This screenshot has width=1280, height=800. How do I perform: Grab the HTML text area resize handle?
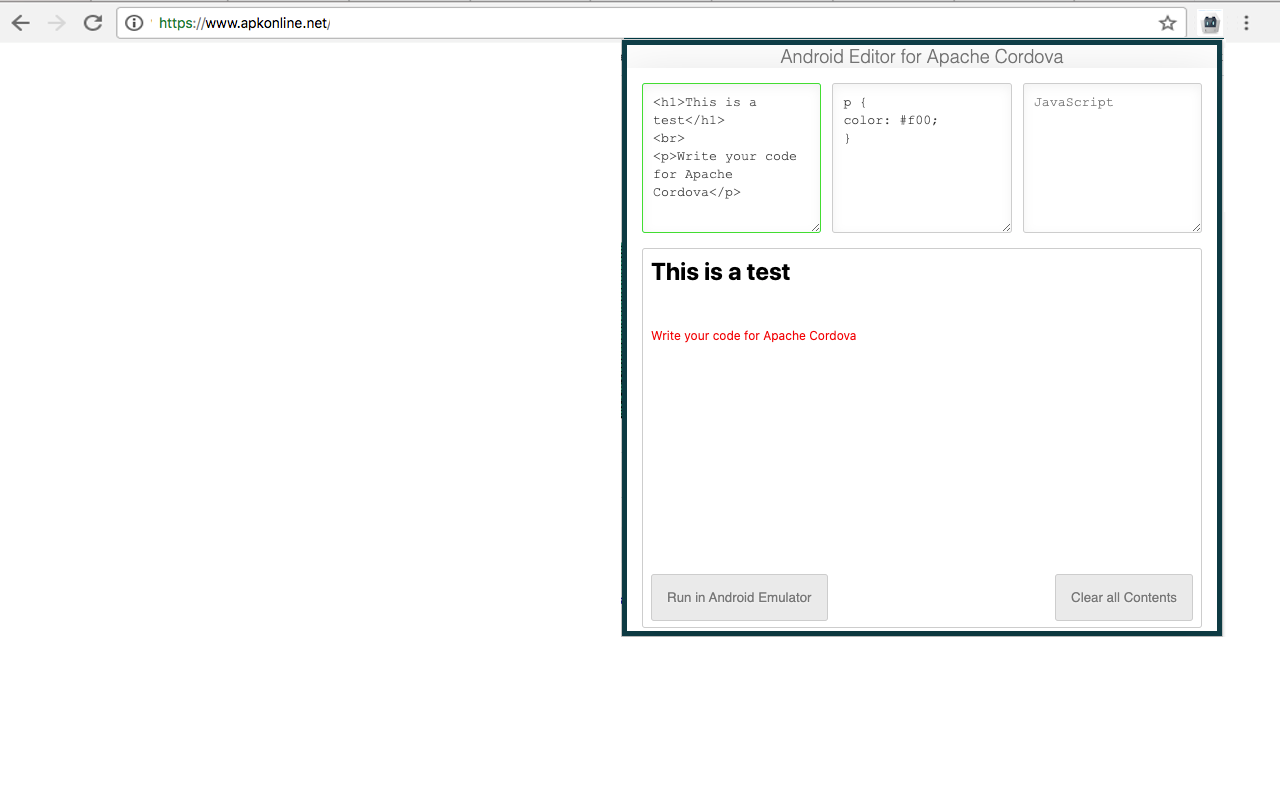pos(815,227)
